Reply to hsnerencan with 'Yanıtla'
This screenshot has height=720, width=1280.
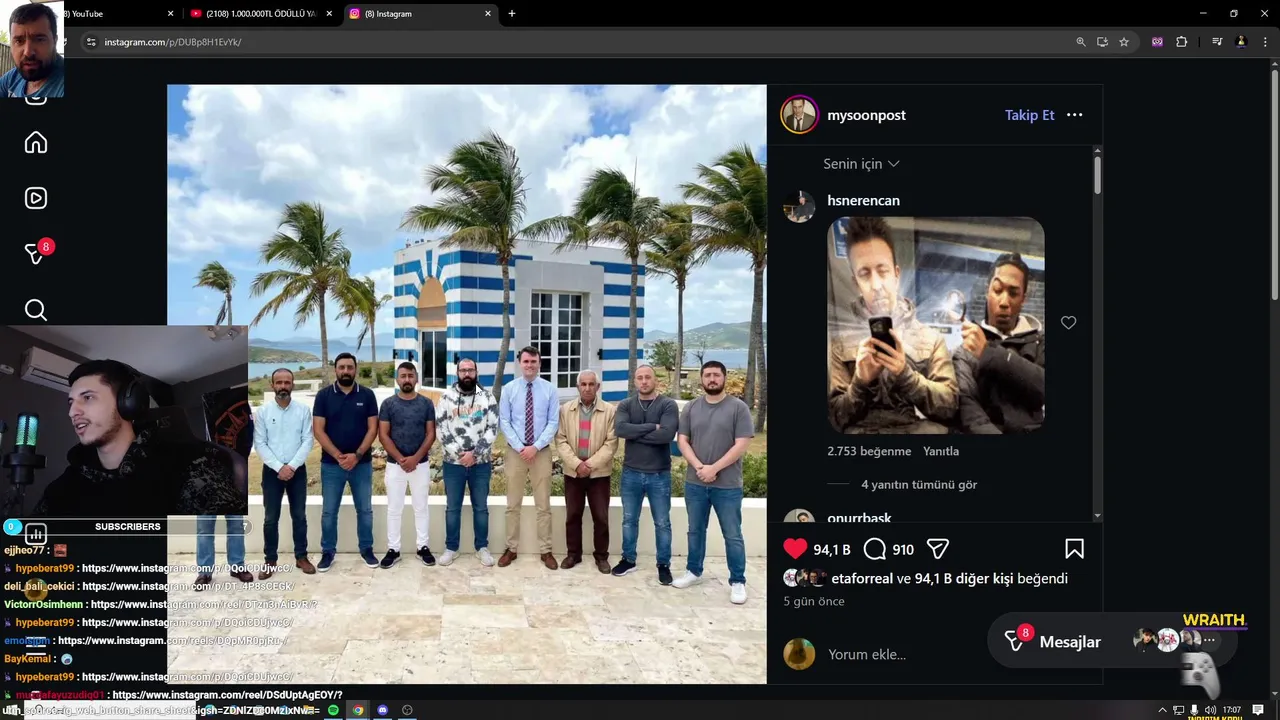point(941,451)
